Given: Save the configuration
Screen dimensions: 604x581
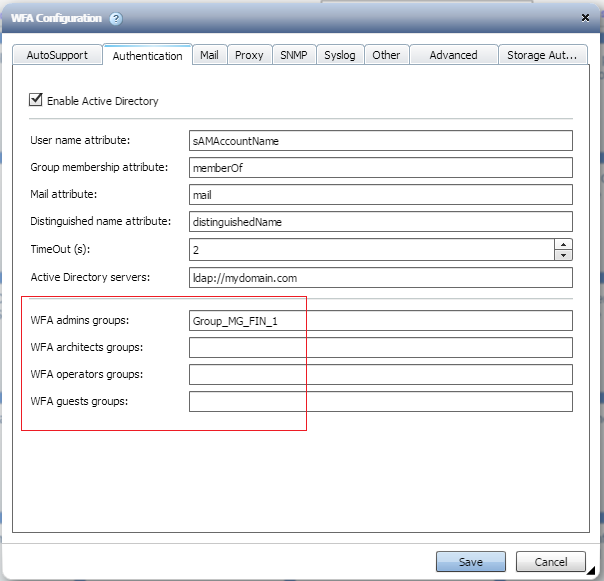Looking at the screenshot, I should 471,562.
